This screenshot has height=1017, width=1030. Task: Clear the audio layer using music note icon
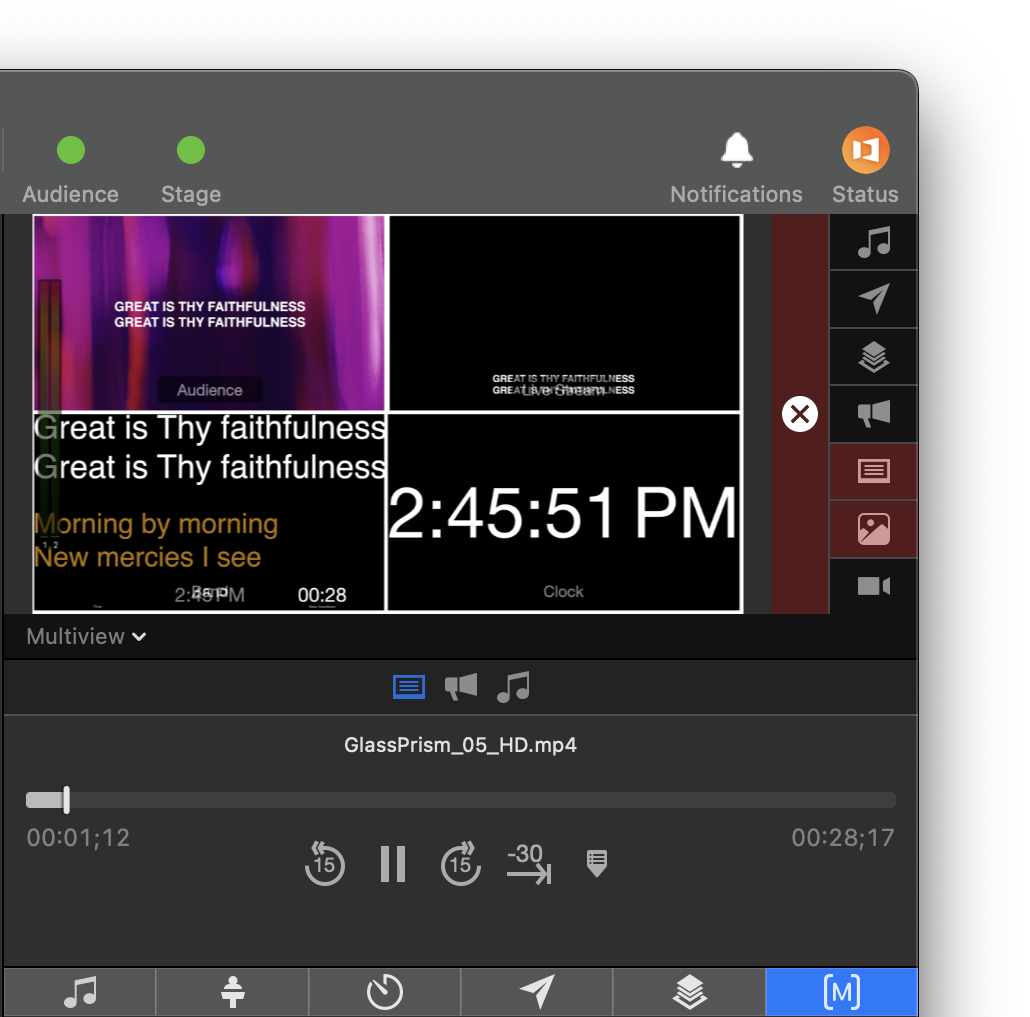[x=873, y=242]
